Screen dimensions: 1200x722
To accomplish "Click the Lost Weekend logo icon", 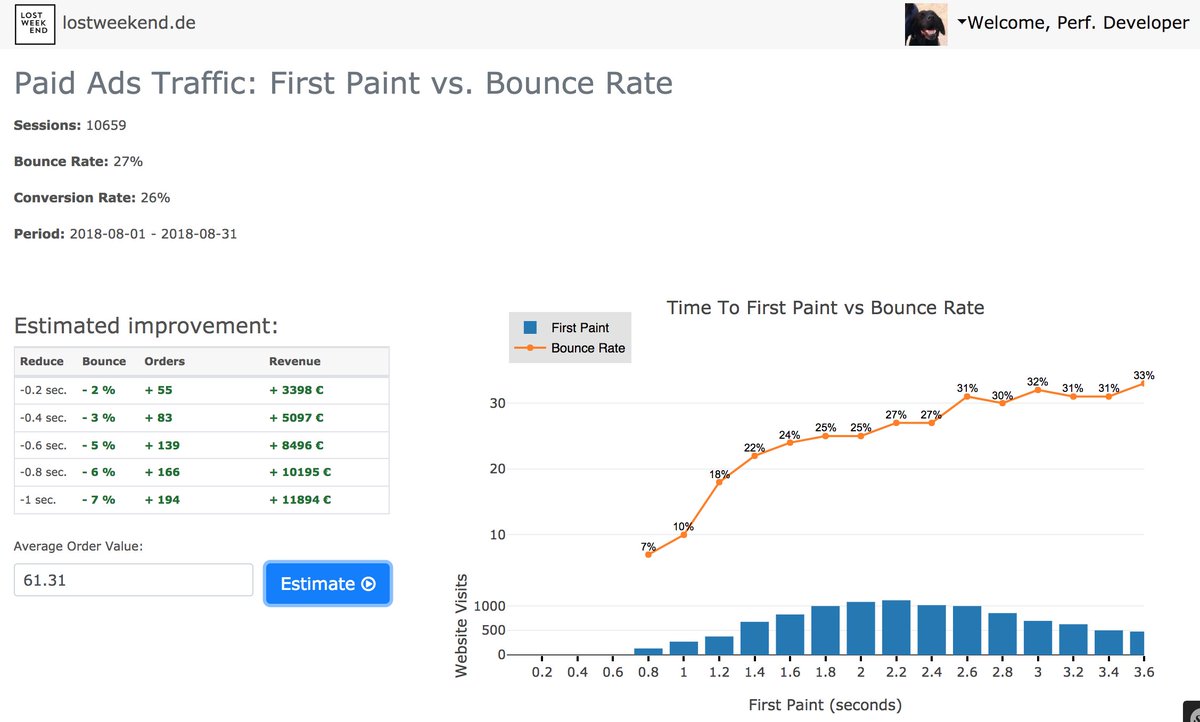I will [34, 22].
